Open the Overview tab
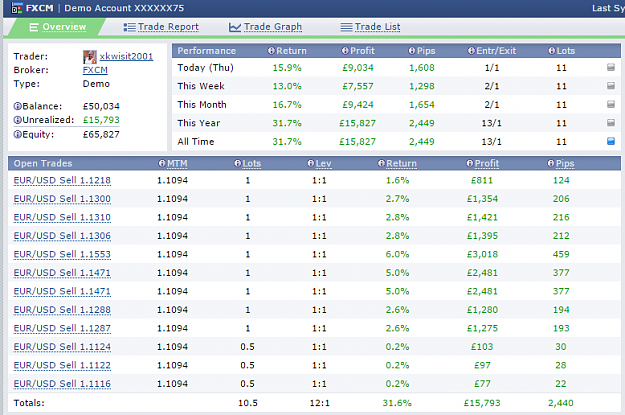The width and height of the screenshot is (625, 415). click(58, 27)
